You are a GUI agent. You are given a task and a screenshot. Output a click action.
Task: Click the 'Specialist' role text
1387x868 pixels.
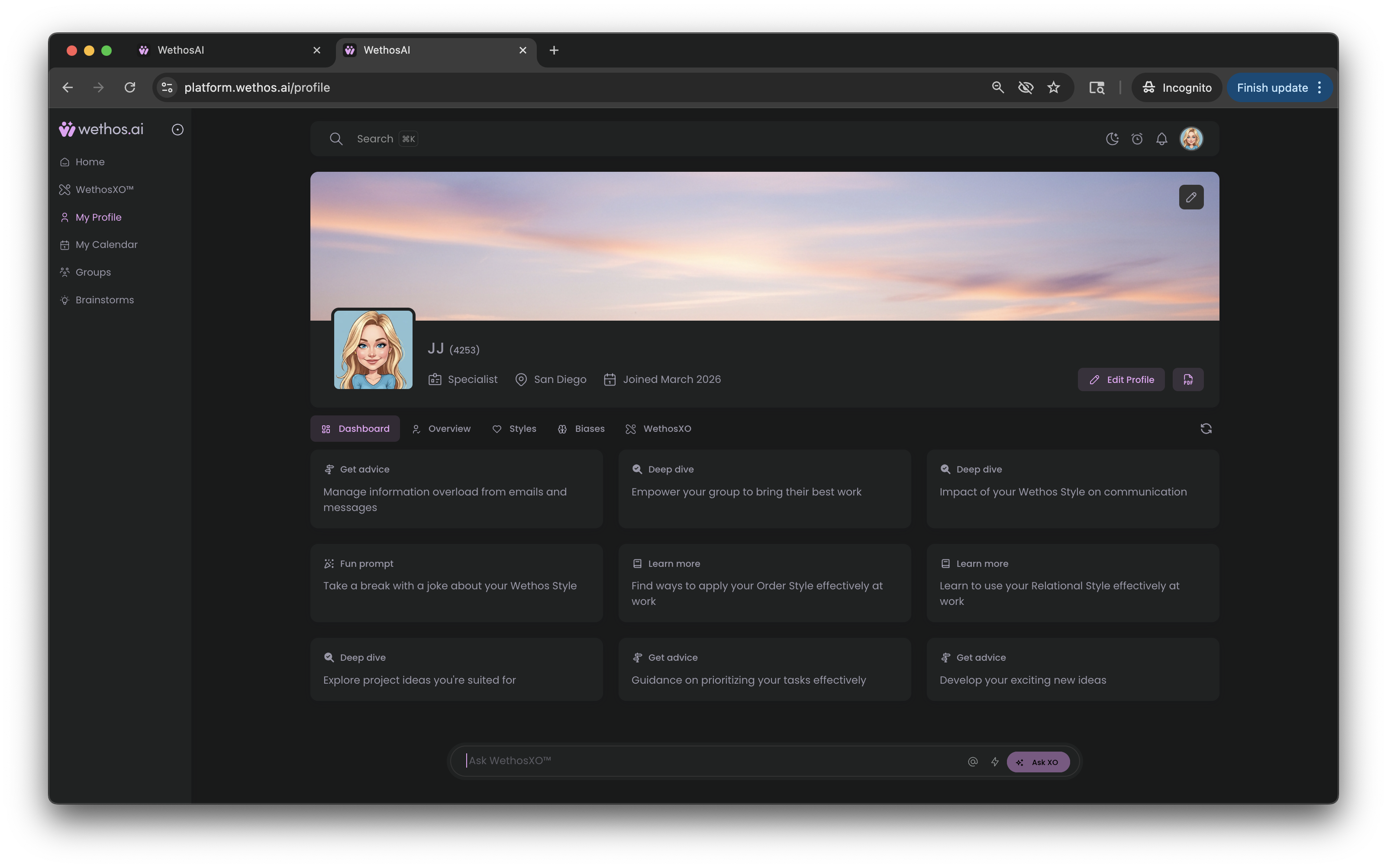tap(473, 379)
